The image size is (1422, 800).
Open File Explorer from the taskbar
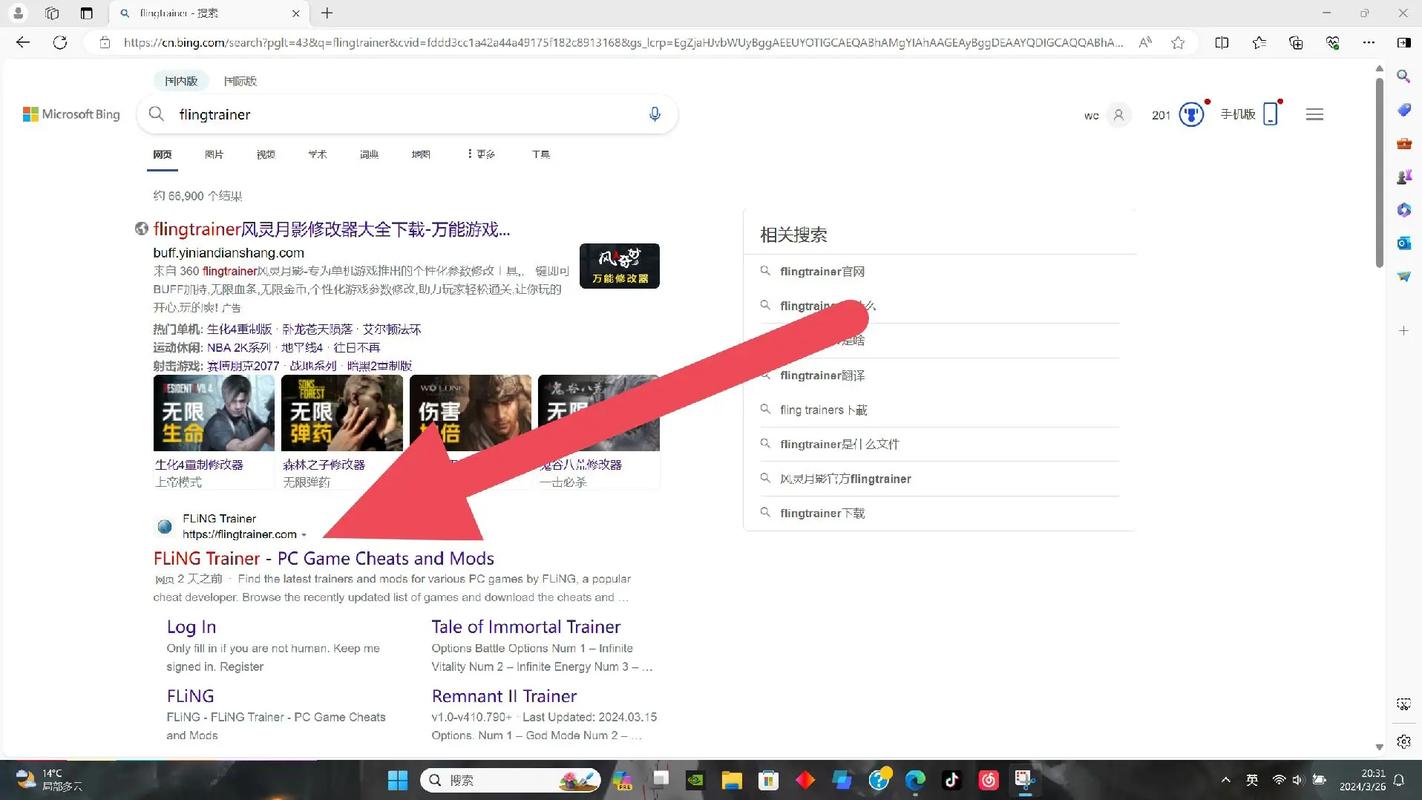(x=731, y=780)
